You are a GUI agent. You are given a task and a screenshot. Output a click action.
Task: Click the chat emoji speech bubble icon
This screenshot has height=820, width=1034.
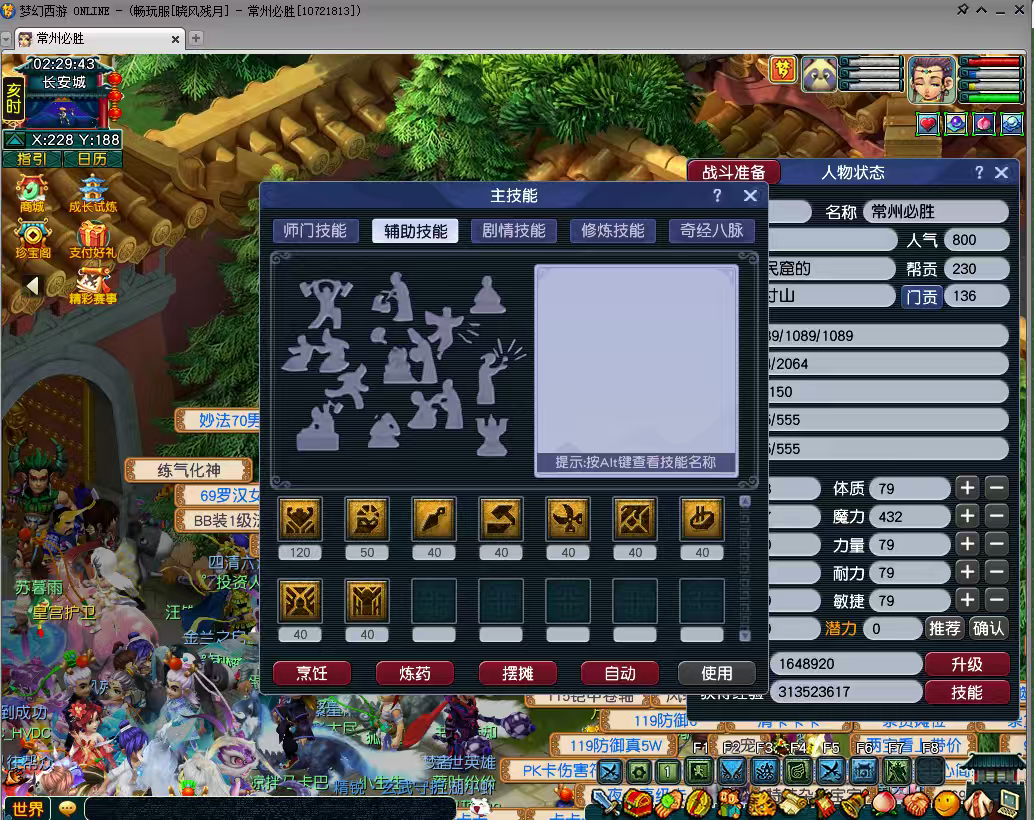click(x=67, y=807)
